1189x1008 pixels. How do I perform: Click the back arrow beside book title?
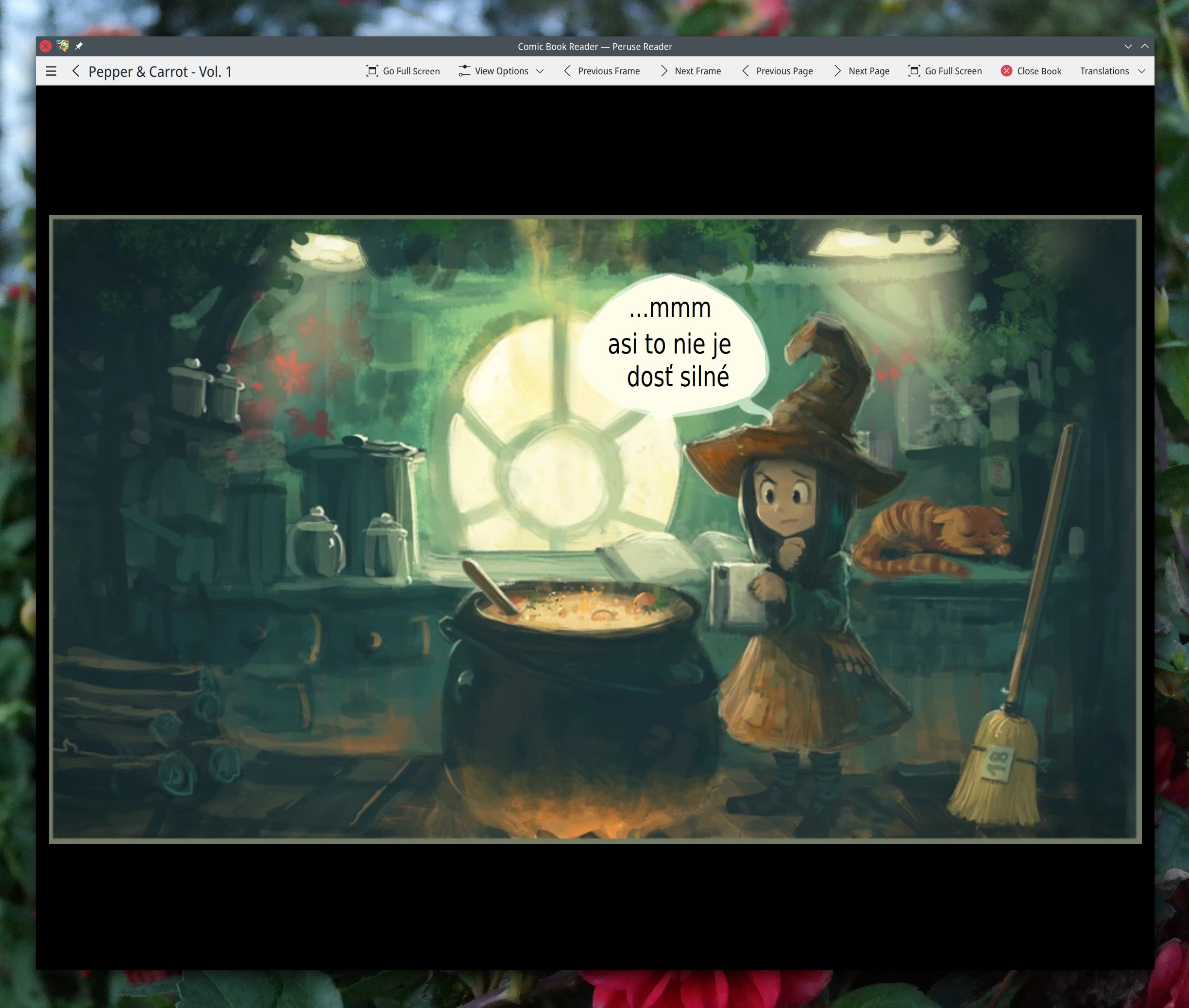pos(75,71)
